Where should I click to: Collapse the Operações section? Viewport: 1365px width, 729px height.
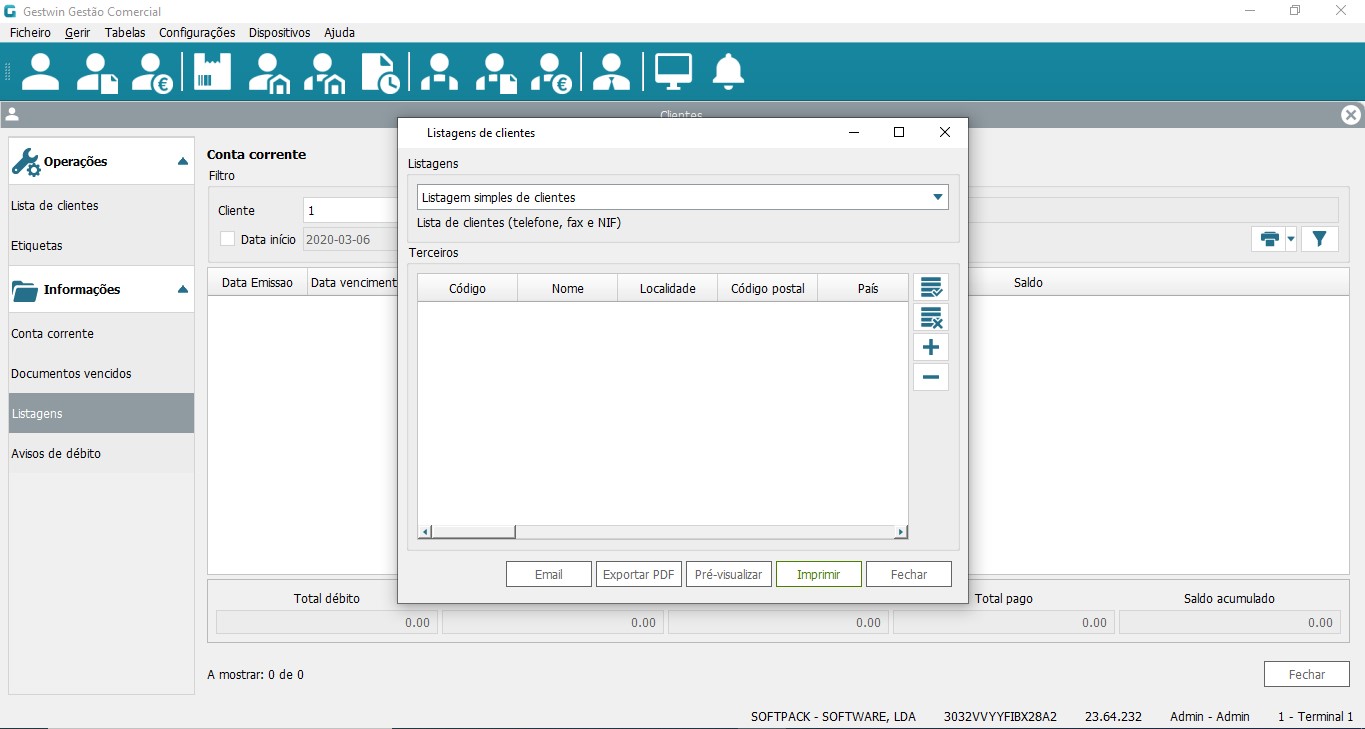click(182, 162)
